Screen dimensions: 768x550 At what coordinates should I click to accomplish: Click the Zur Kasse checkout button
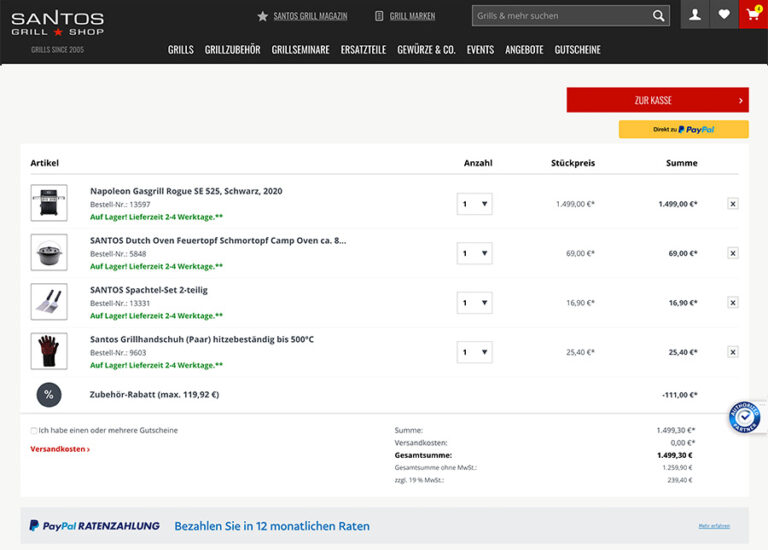(657, 100)
